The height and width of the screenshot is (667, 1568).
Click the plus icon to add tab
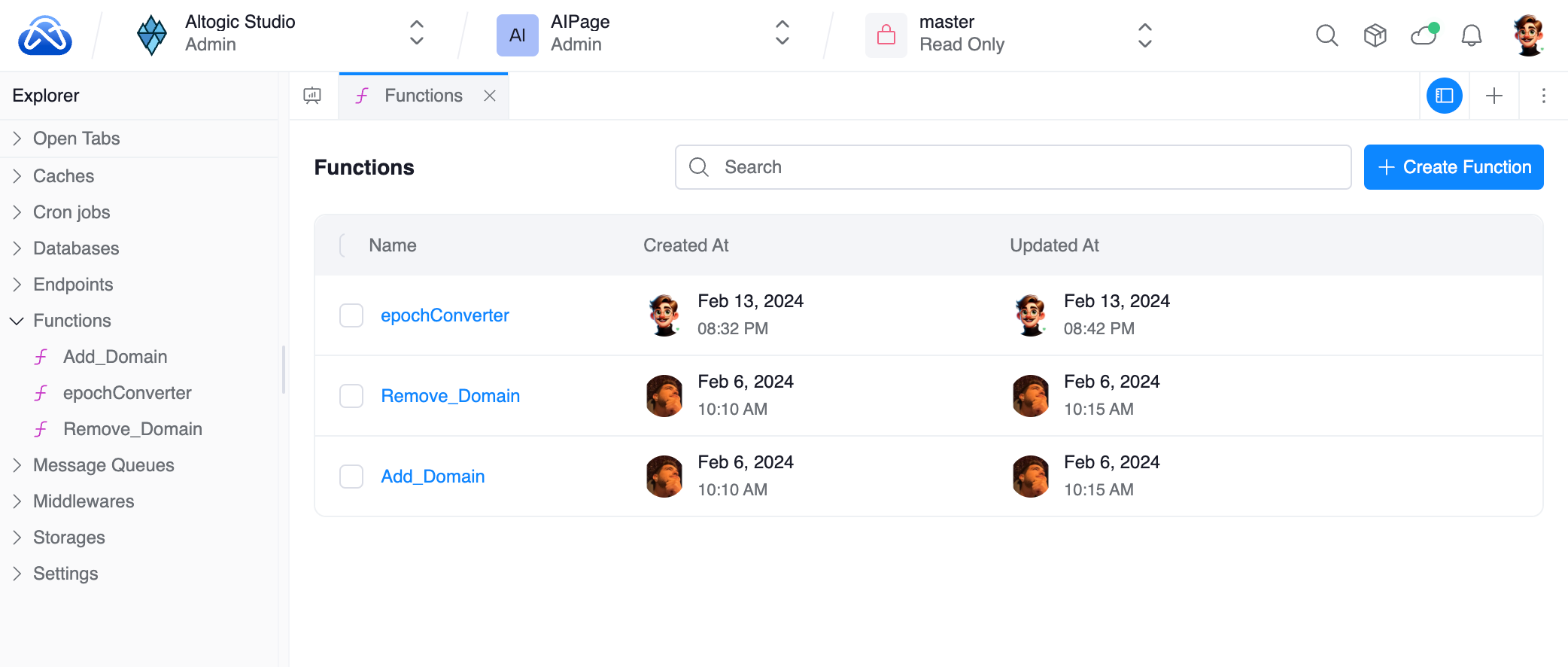pos(1494,96)
